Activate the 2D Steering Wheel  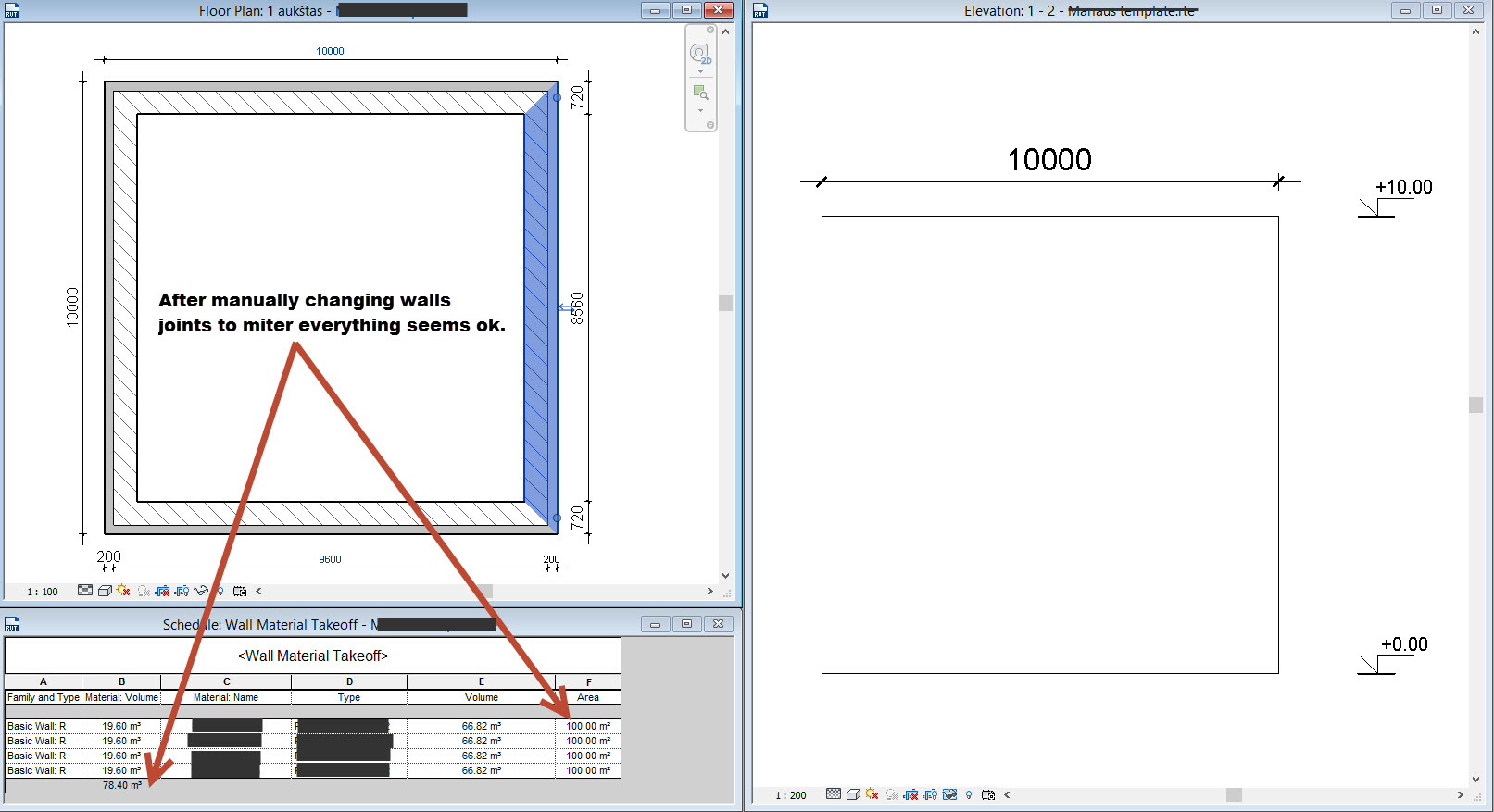tap(699, 53)
